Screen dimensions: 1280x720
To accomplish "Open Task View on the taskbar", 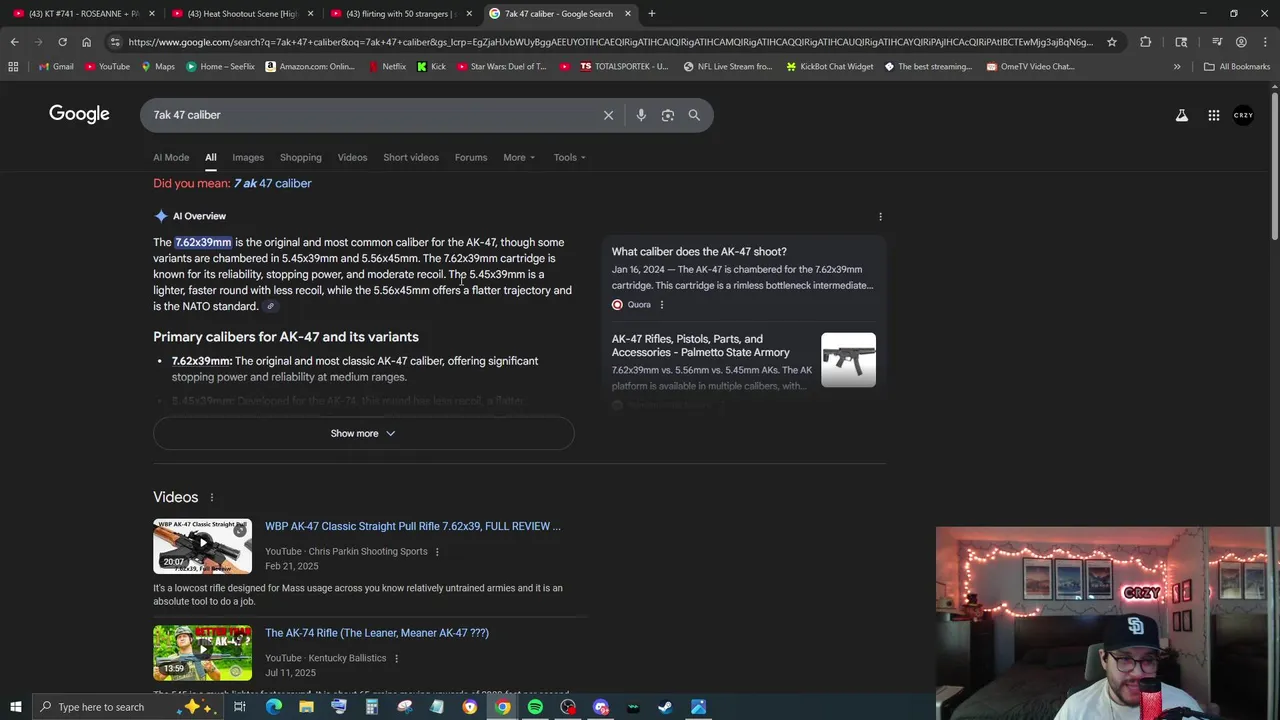I will (240, 707).
